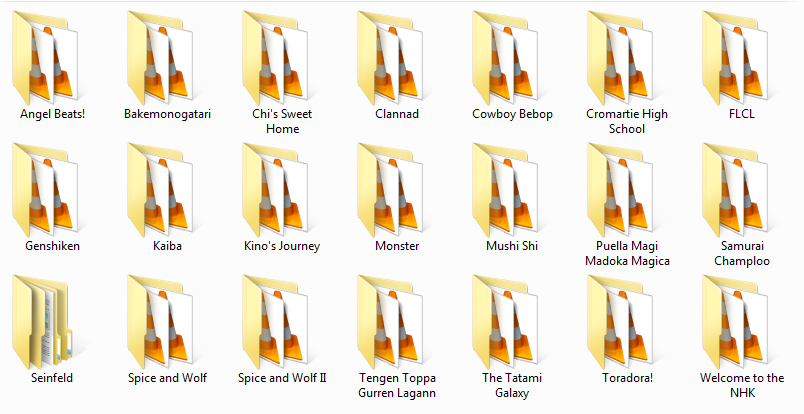Click the "Seinfeld" name label
Image resolution: width=804 pixels, height=414 pixels.
click(x=52, y=378)
